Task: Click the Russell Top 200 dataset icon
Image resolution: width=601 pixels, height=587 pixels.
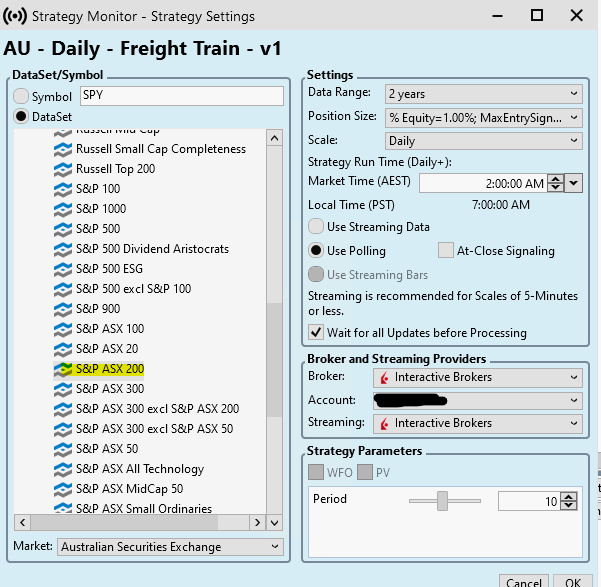Action: coord(62,169)
